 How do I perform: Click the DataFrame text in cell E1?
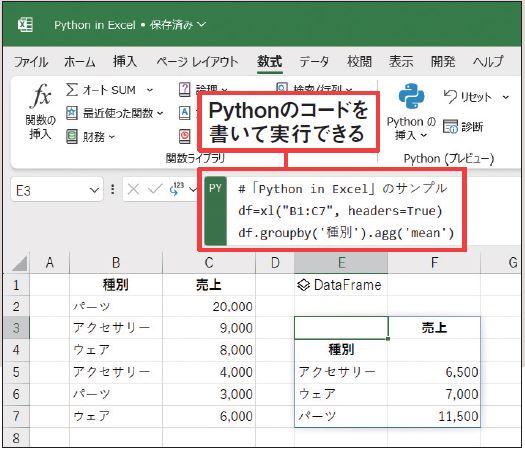(348, 285)
